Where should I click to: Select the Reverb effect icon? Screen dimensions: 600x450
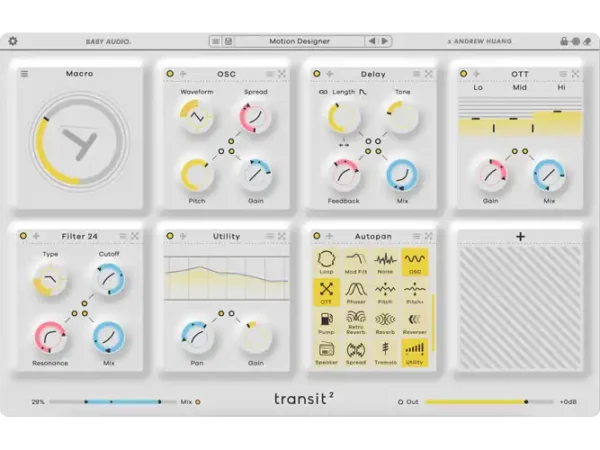(385, 323)
